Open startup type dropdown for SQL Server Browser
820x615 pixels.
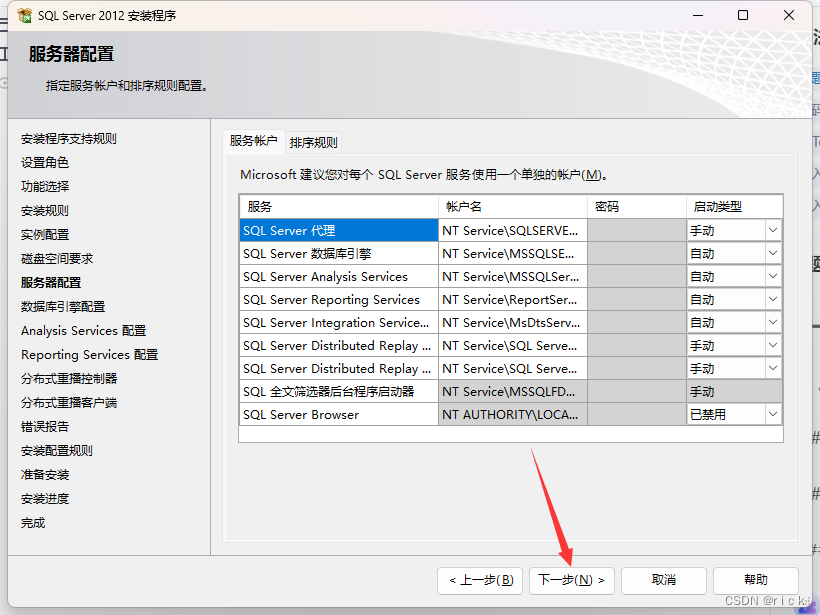tap(771, 413)
